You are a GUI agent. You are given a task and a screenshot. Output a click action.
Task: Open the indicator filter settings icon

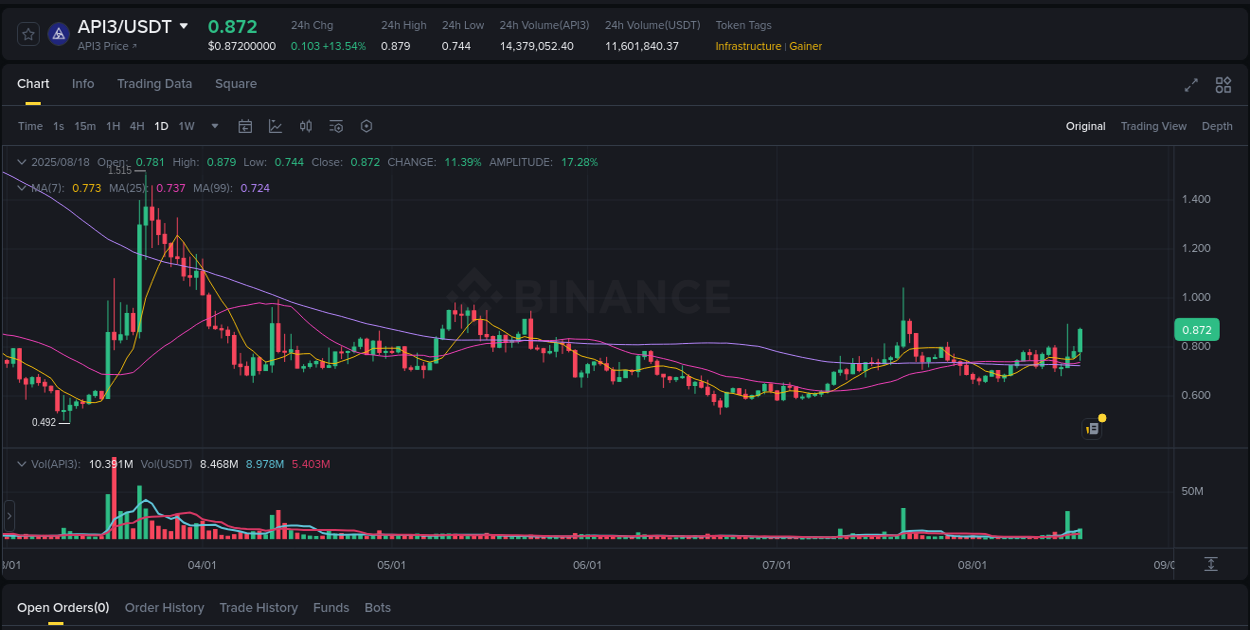point(336,126)
